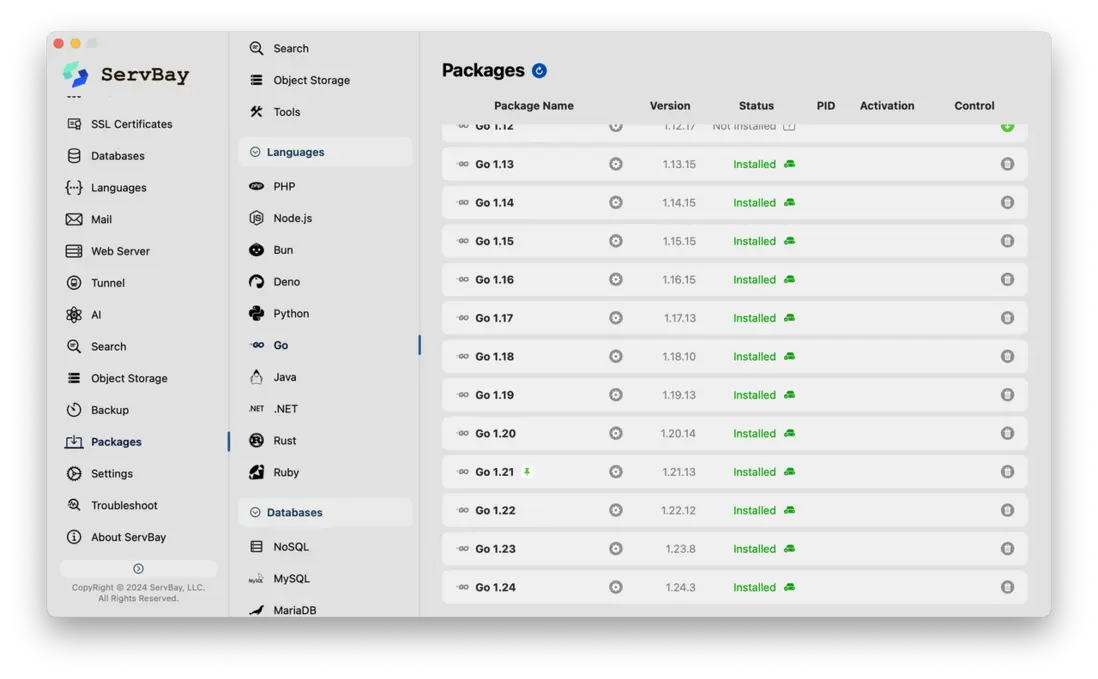
Task: Collapse the Databases section
Action: (x=255, y=513)
